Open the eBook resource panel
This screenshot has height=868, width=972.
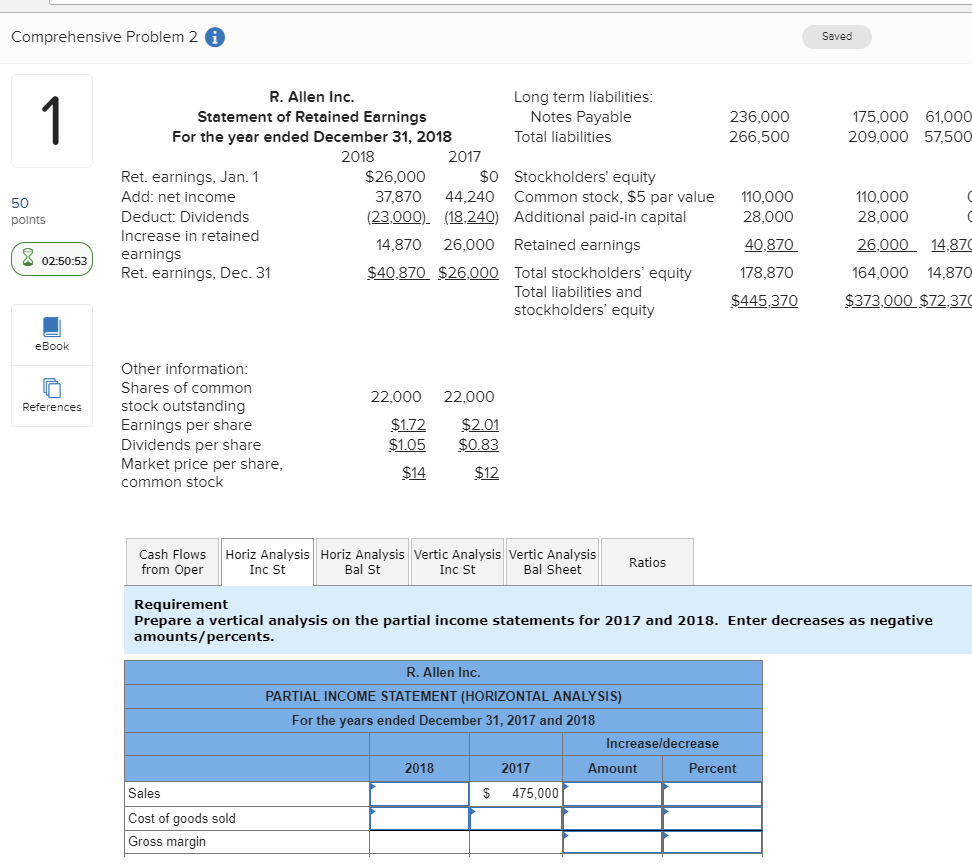coord(51,334)
